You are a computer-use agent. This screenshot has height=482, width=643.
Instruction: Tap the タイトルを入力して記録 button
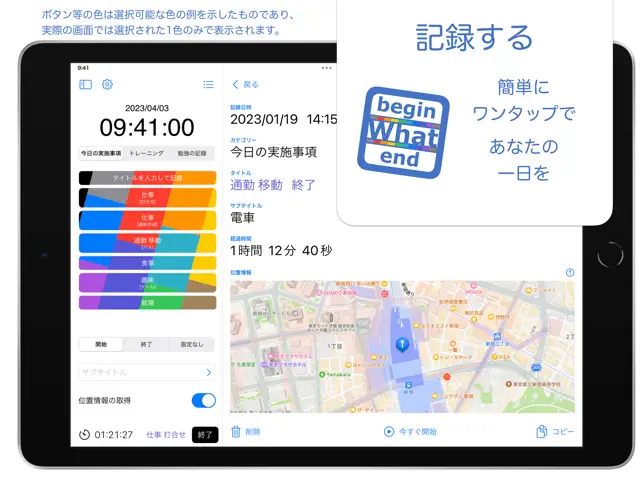point(147,178)
